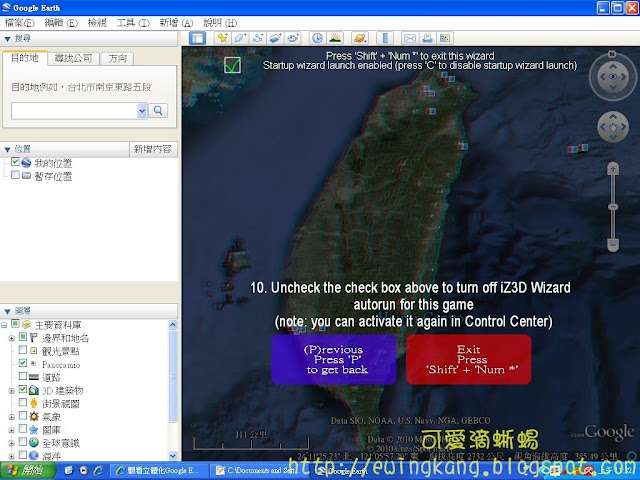The width and height of the screenshot is (640, 480).
Task: Uncheck the 3D 建築物 layer checkbox
Action: 23,389
